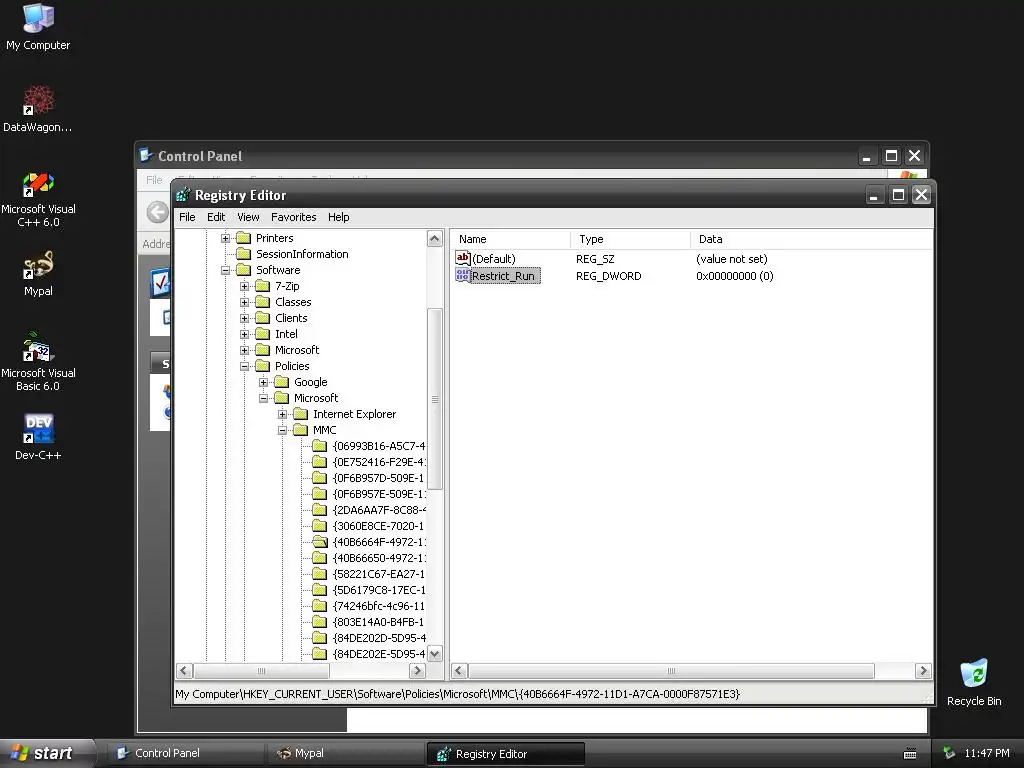1024x768 pixels.
Task: Click the Internet Explorer folder icon
Action: click(300, 414)
